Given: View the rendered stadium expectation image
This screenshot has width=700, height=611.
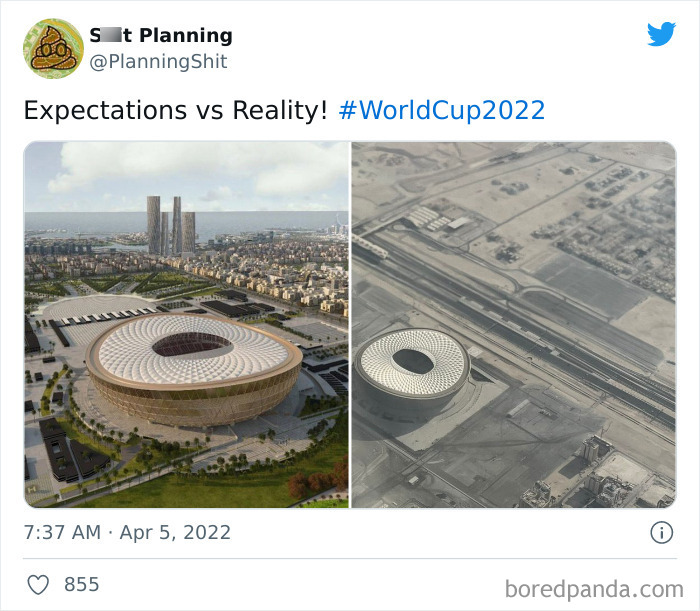Looking at the screenshot, I should [186, 324].
